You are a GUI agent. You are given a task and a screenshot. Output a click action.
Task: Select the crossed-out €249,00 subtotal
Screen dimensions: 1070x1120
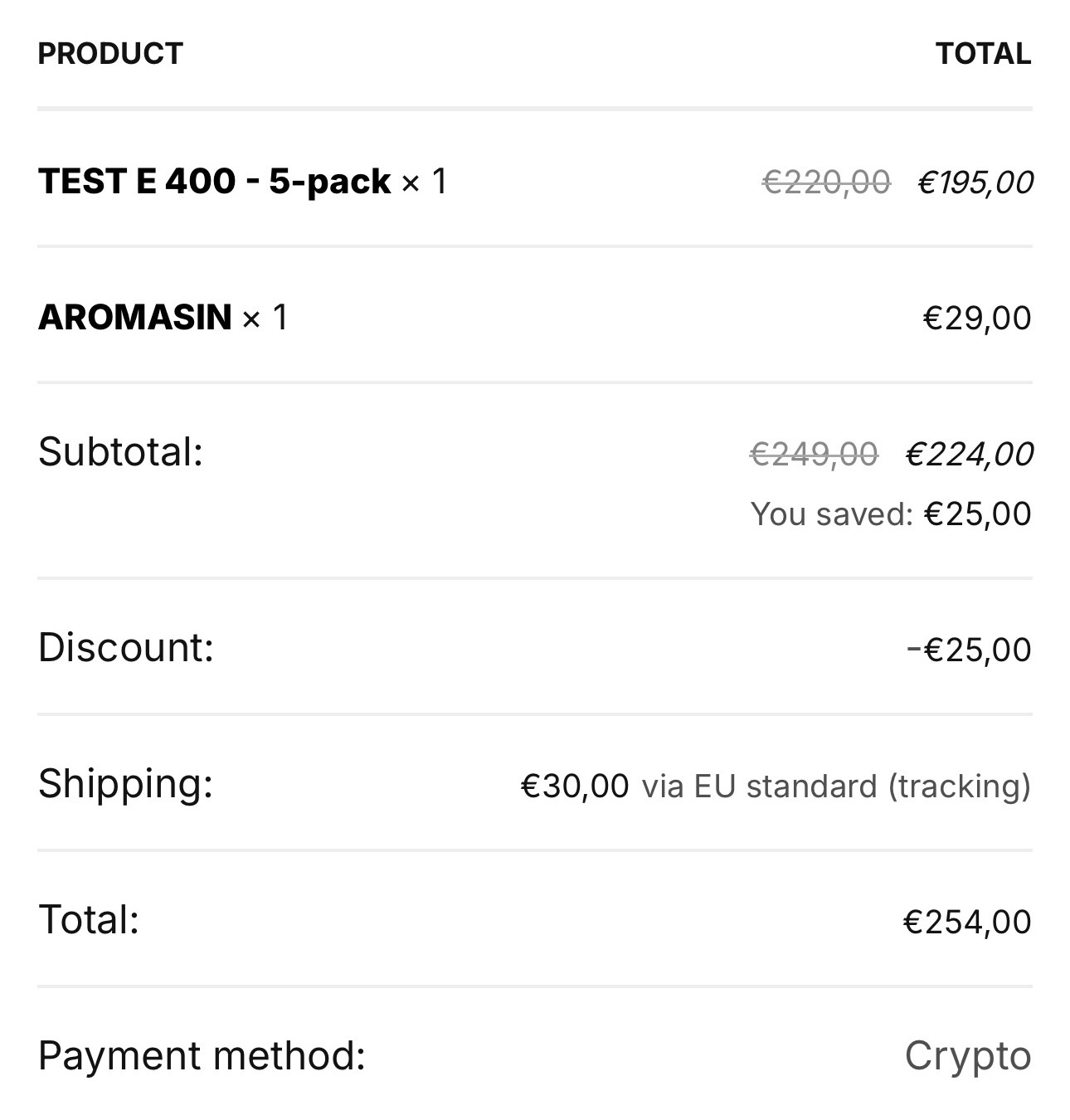click(x=813, y=454)
